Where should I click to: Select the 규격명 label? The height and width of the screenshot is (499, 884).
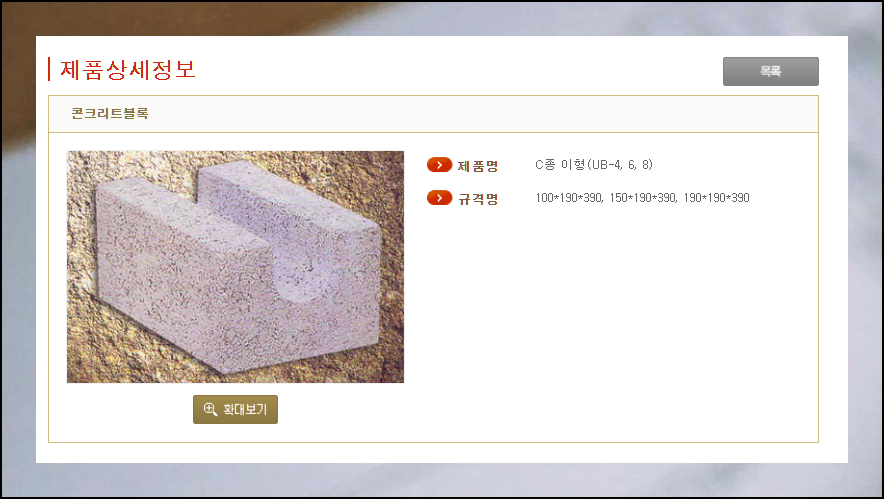pos(478,198)
